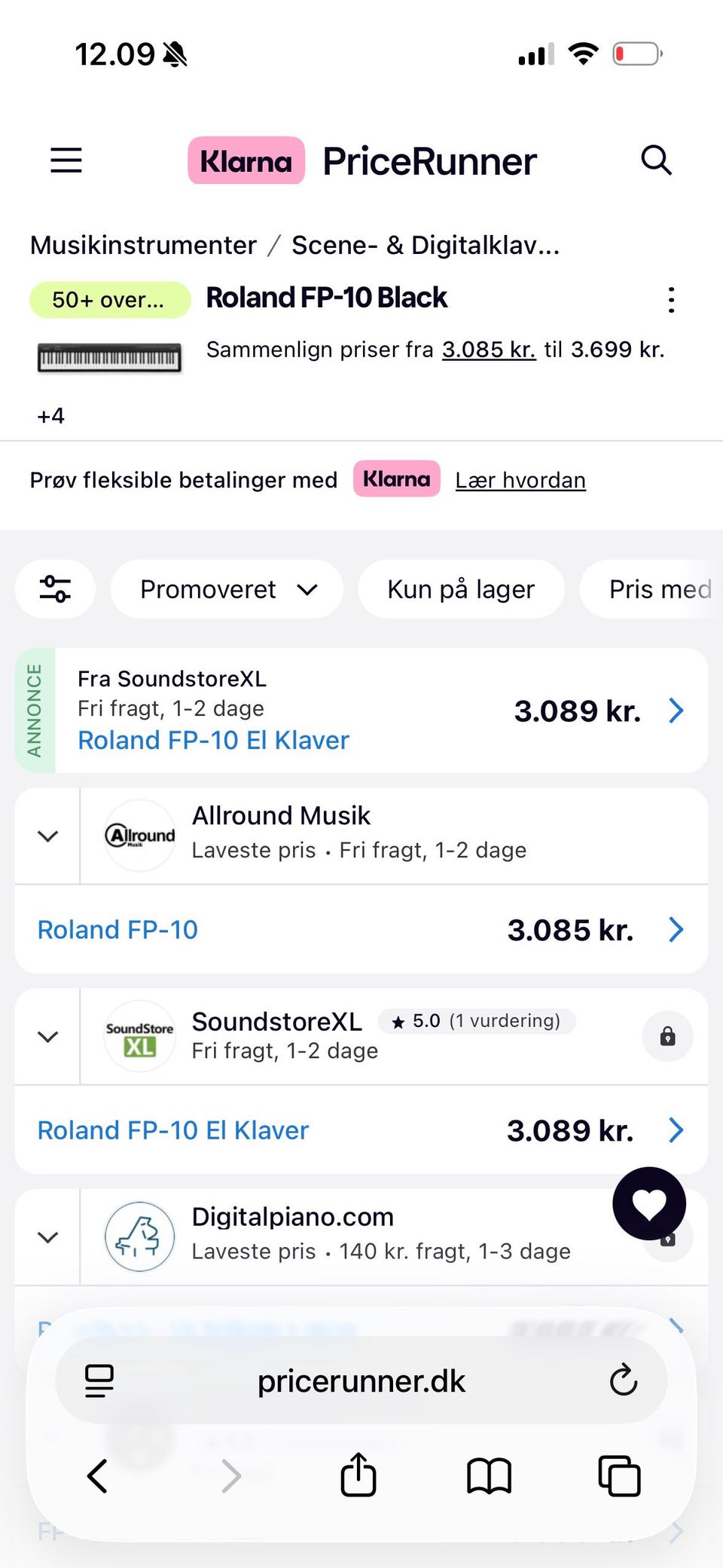
Task: Open Safari bookmarks
Action: (x=489, y=1475)
